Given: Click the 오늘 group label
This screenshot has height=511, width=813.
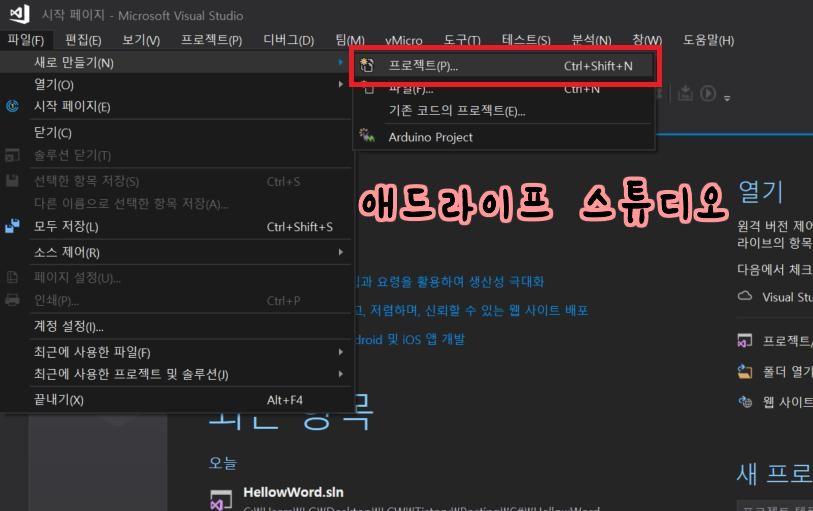Looking at the screenshot, I should pos(223,462).
